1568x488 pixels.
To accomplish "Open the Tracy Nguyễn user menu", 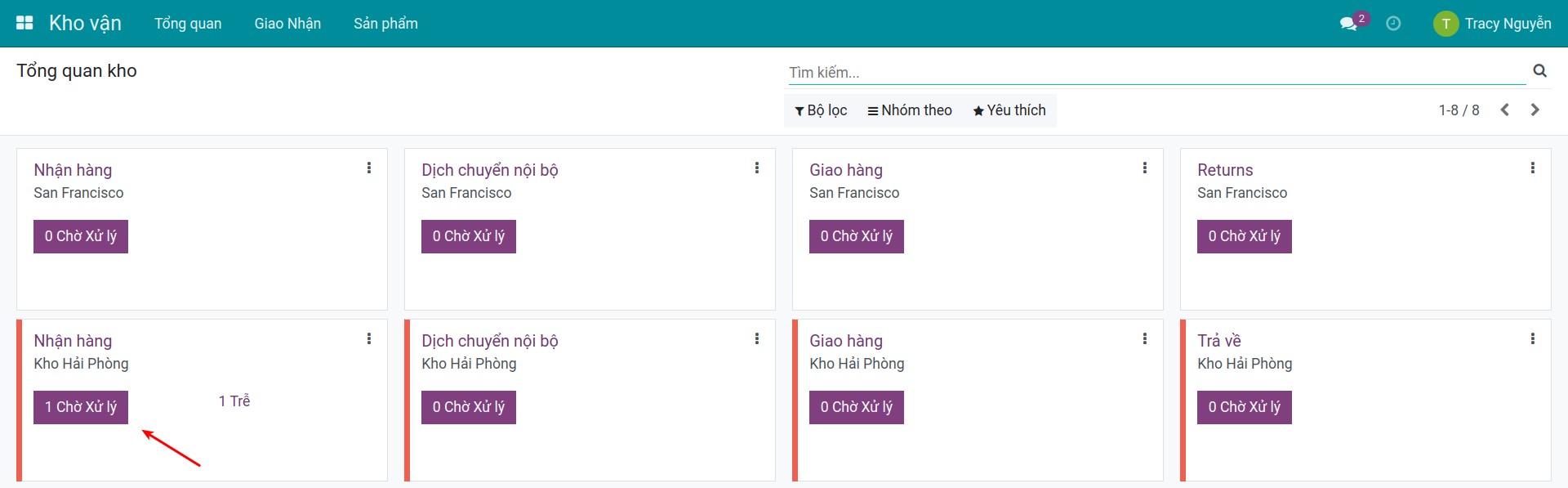I will point(1492,24).
